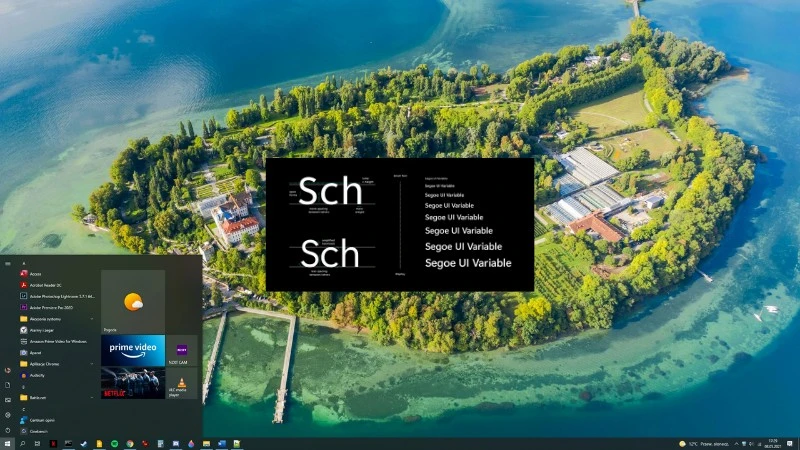Screen dimensions: 800x450
Task: Open the user account avatar in Start
Action: (8, 370)
